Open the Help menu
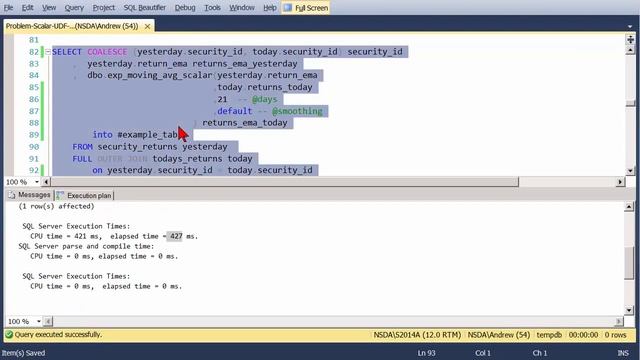 click(x=269, y=8)
